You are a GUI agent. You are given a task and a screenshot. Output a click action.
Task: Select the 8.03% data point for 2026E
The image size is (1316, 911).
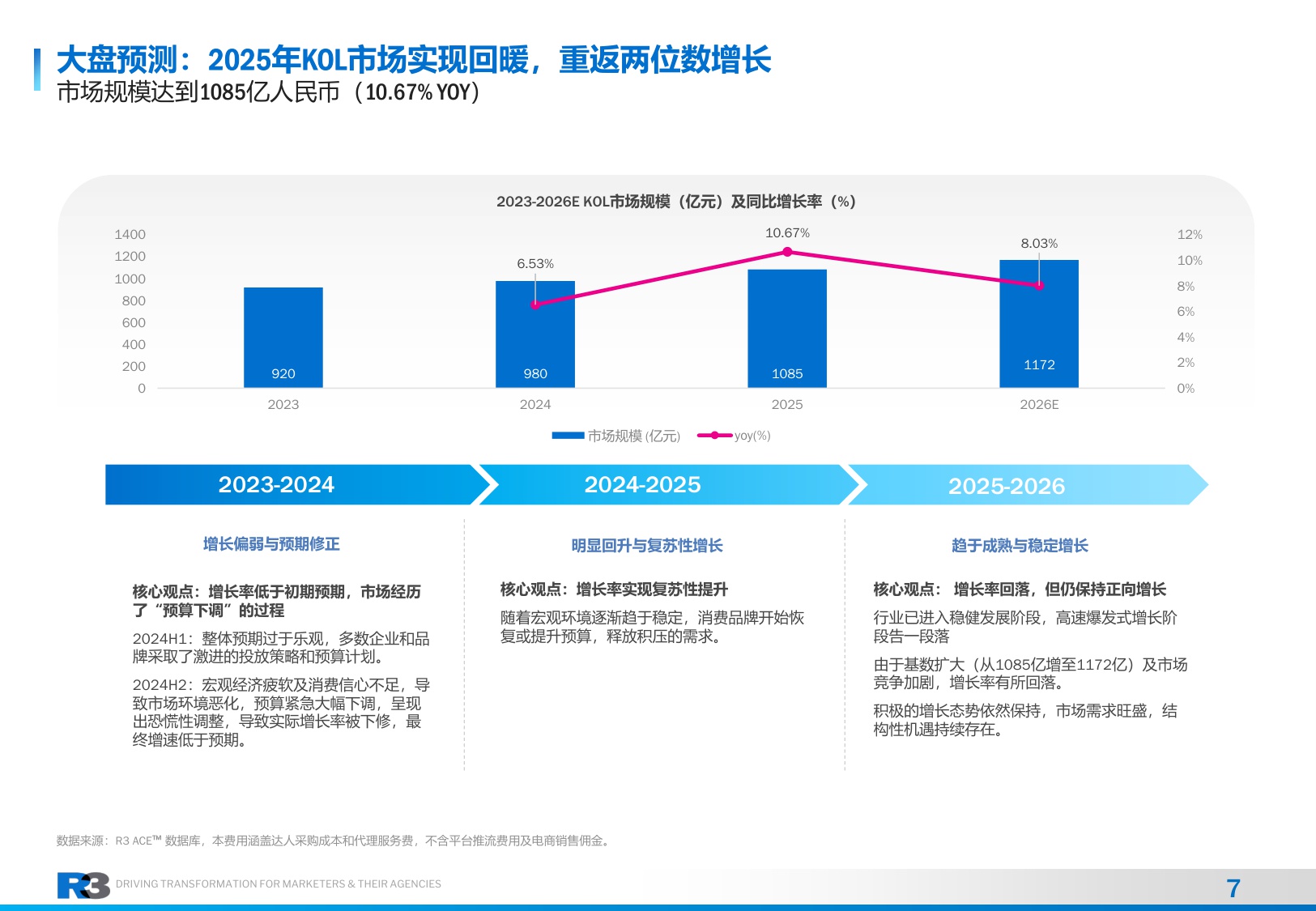pyautogui.click(x=1039, y=285)
